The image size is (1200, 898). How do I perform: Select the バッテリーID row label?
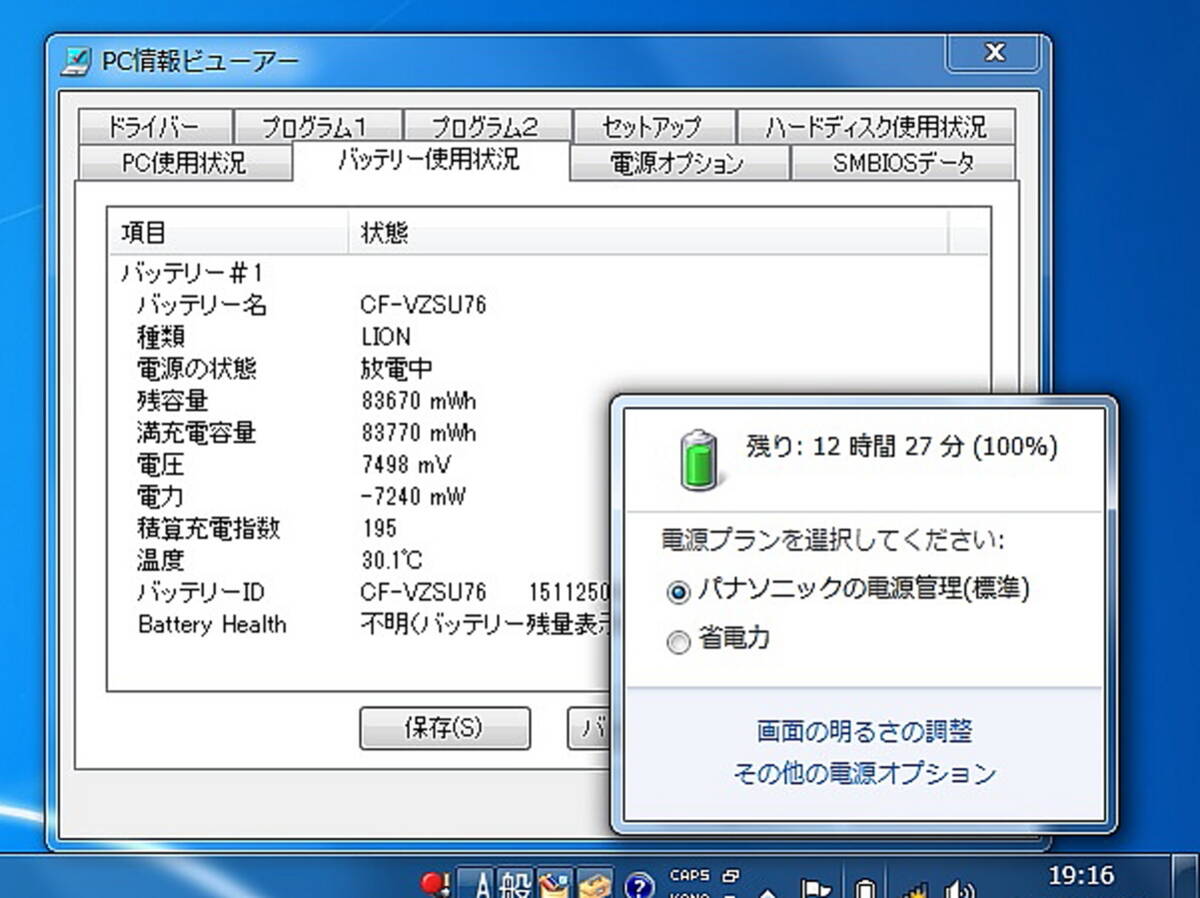click(201, 592)
